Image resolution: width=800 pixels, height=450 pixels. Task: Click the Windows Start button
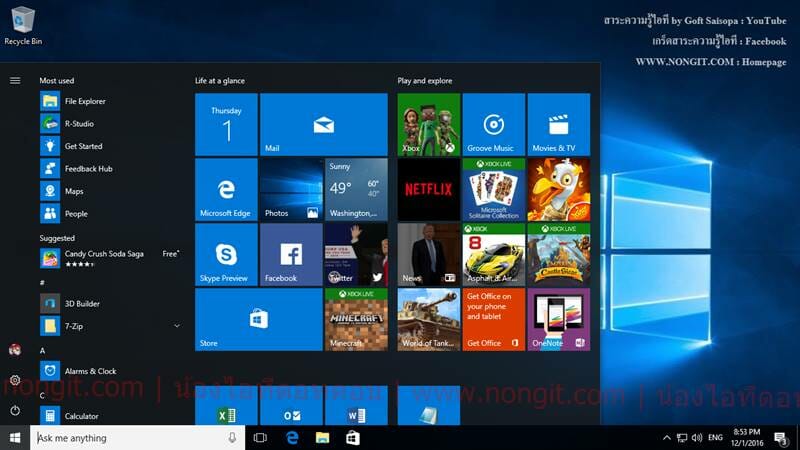point(15,438)
